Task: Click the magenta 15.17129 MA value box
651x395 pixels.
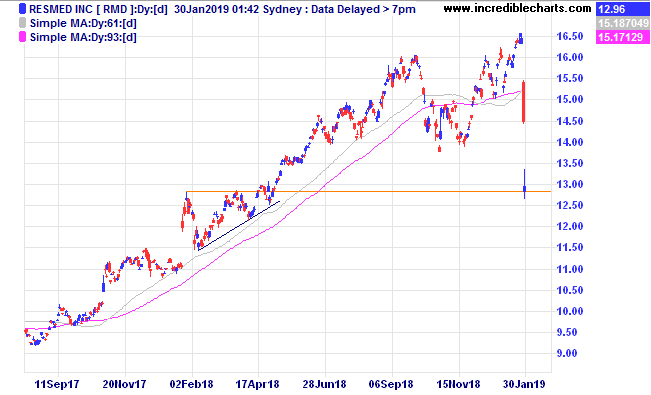Action: [622, 37]
